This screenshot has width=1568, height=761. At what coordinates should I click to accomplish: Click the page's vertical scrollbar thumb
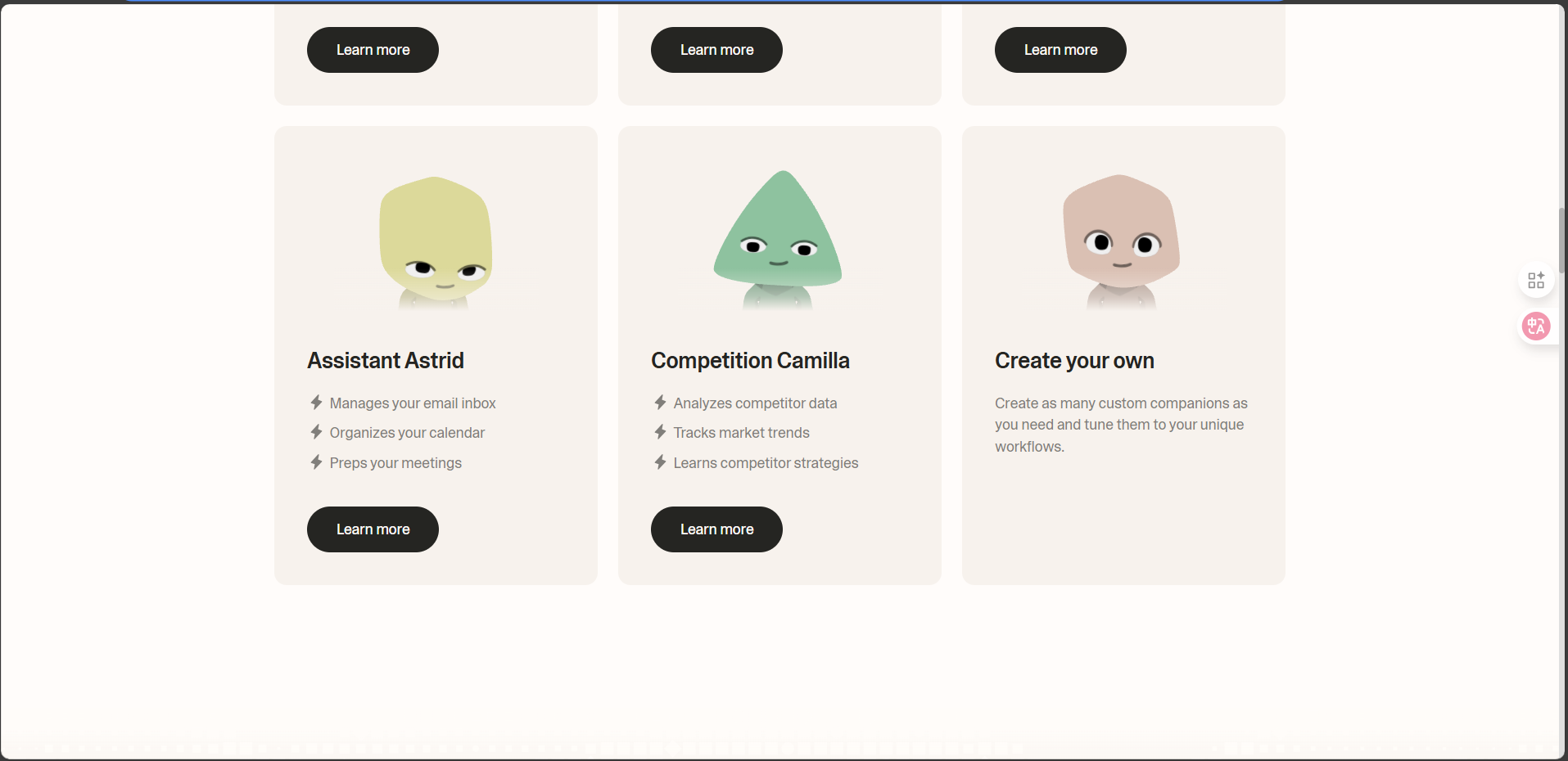[1562, 241]
